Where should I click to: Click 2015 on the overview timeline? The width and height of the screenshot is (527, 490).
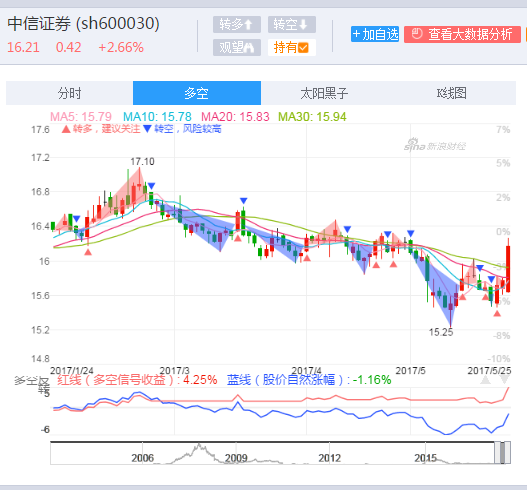coord(425,458)
